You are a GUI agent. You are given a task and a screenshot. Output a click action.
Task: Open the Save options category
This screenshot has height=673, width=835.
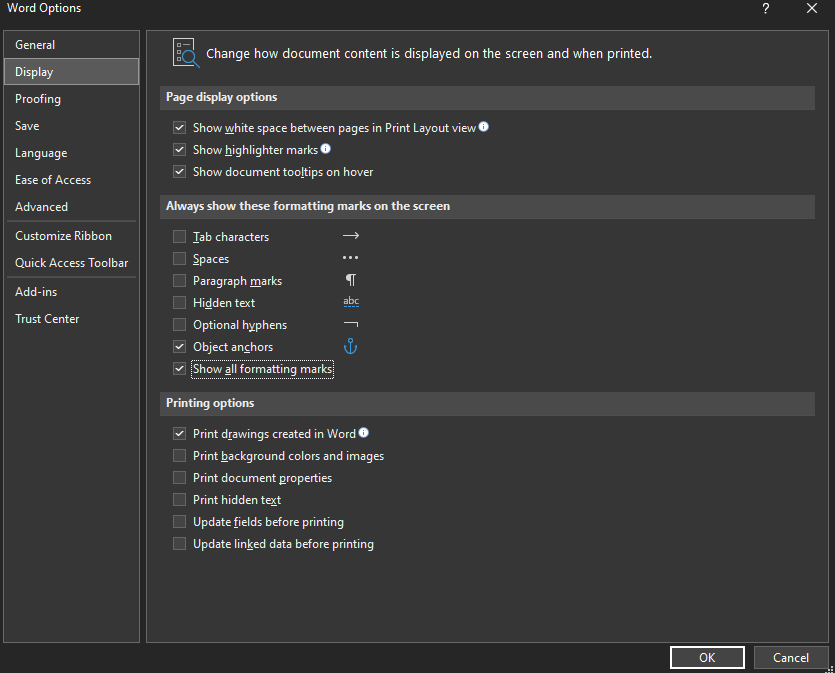click(x=71, y=126)
